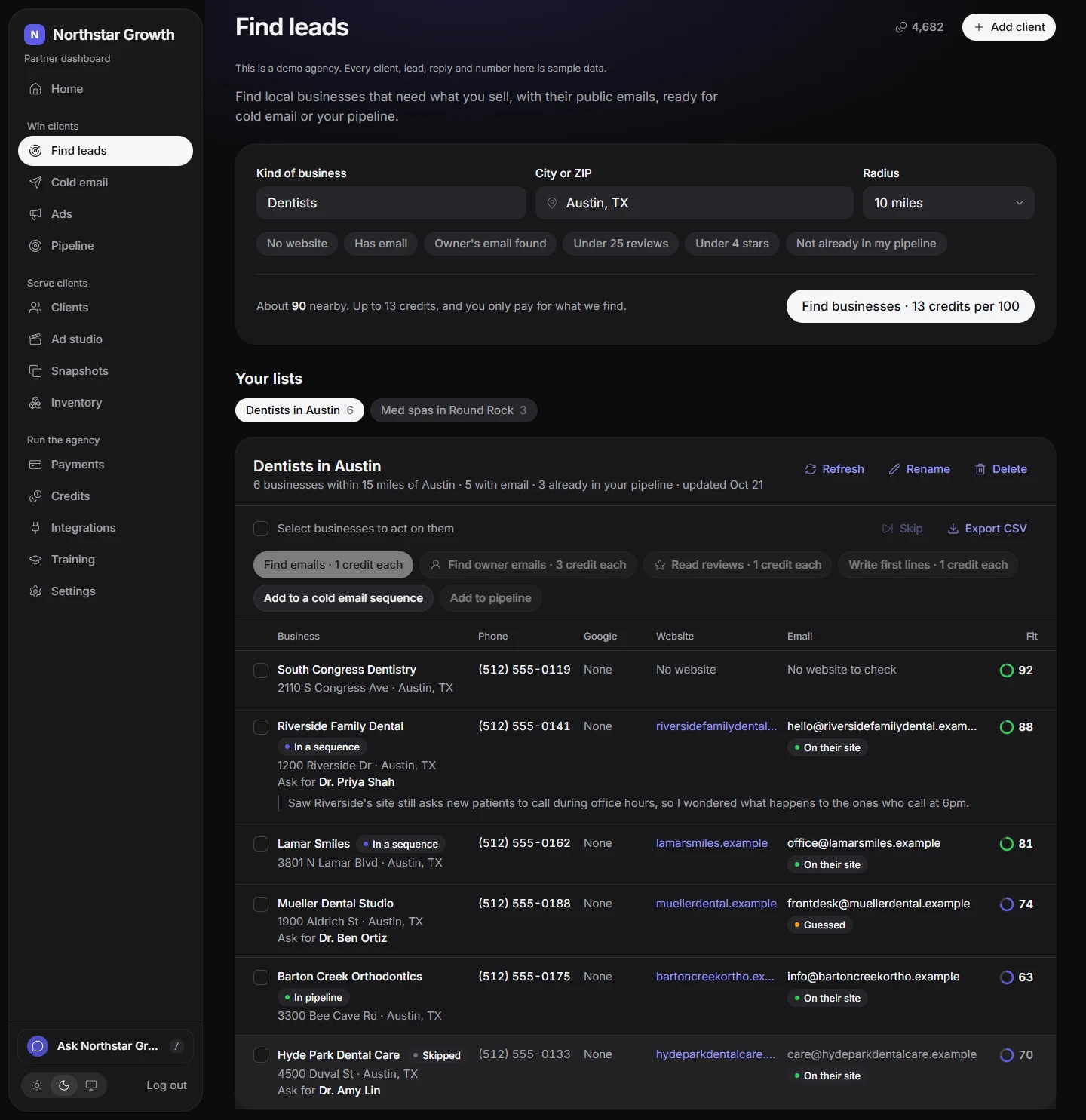This screenshot has height=1120, width=1086.
Task: Go to Ad studio in sidebar
Action: (x=106, y=339)
